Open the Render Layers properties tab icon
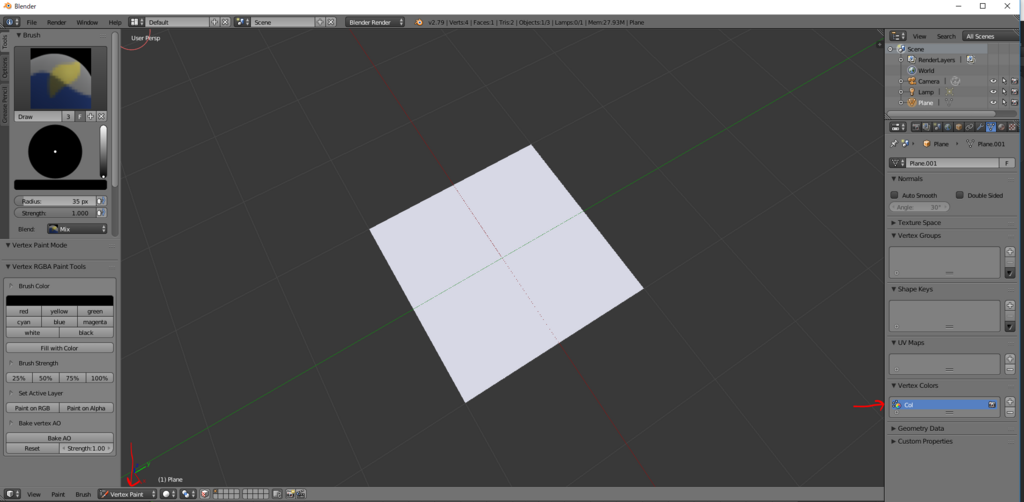Image resolution: width=1024 pixels, height=502 pixels. coord(926,127)
